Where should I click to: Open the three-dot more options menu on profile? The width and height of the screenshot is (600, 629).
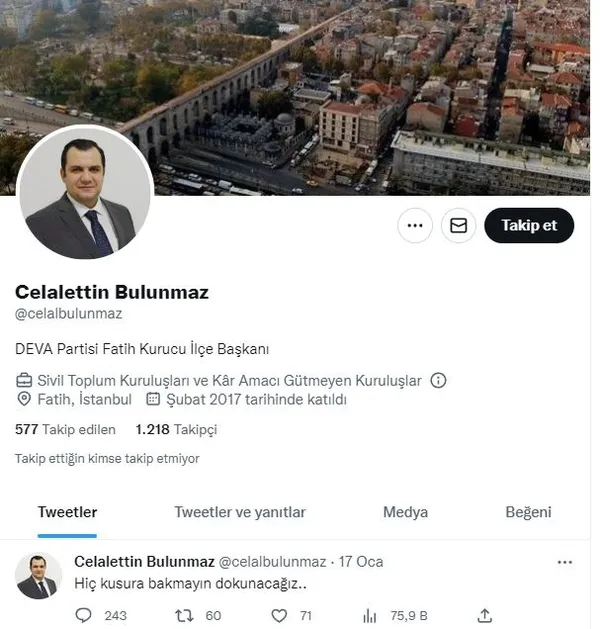coord(415,226)
